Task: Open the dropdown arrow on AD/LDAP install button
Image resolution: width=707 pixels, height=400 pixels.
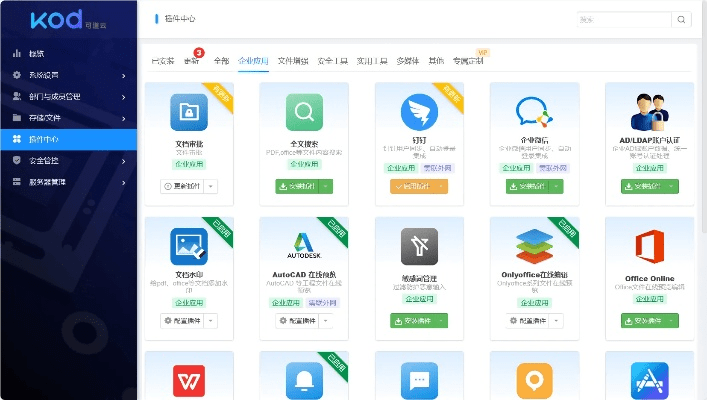Action: point(671,186)
